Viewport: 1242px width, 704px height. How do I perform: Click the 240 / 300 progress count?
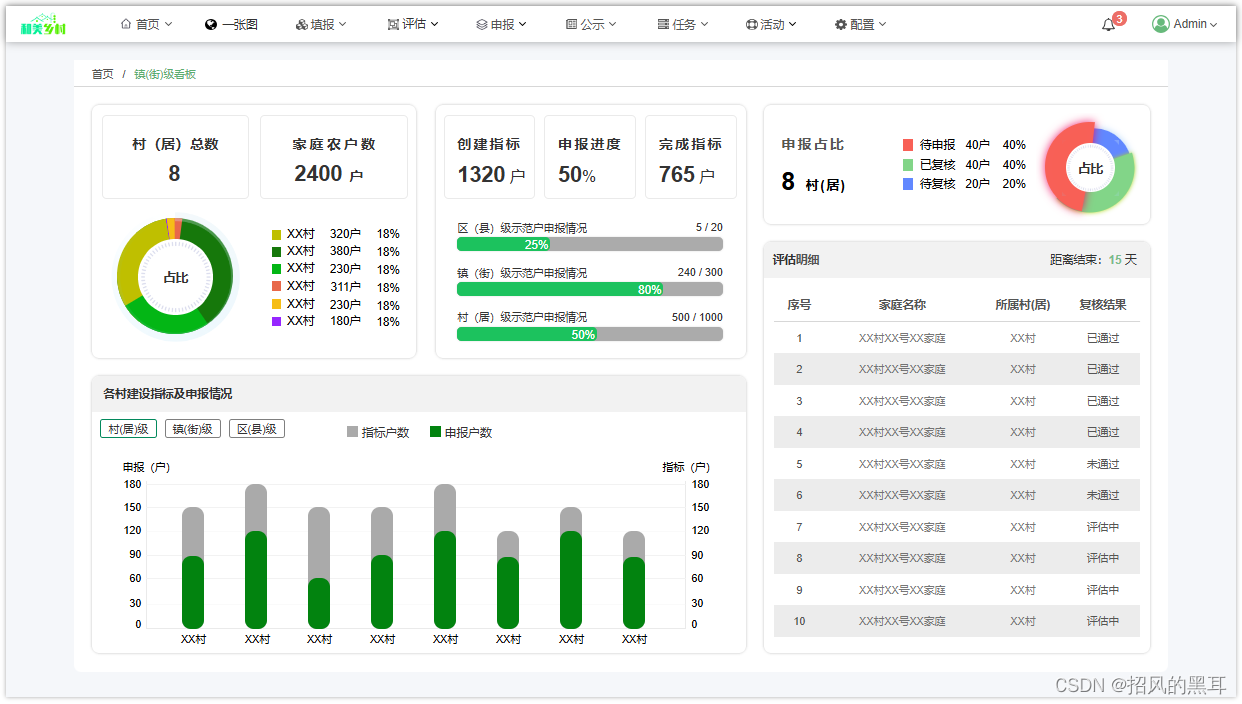tap(700, 272)
